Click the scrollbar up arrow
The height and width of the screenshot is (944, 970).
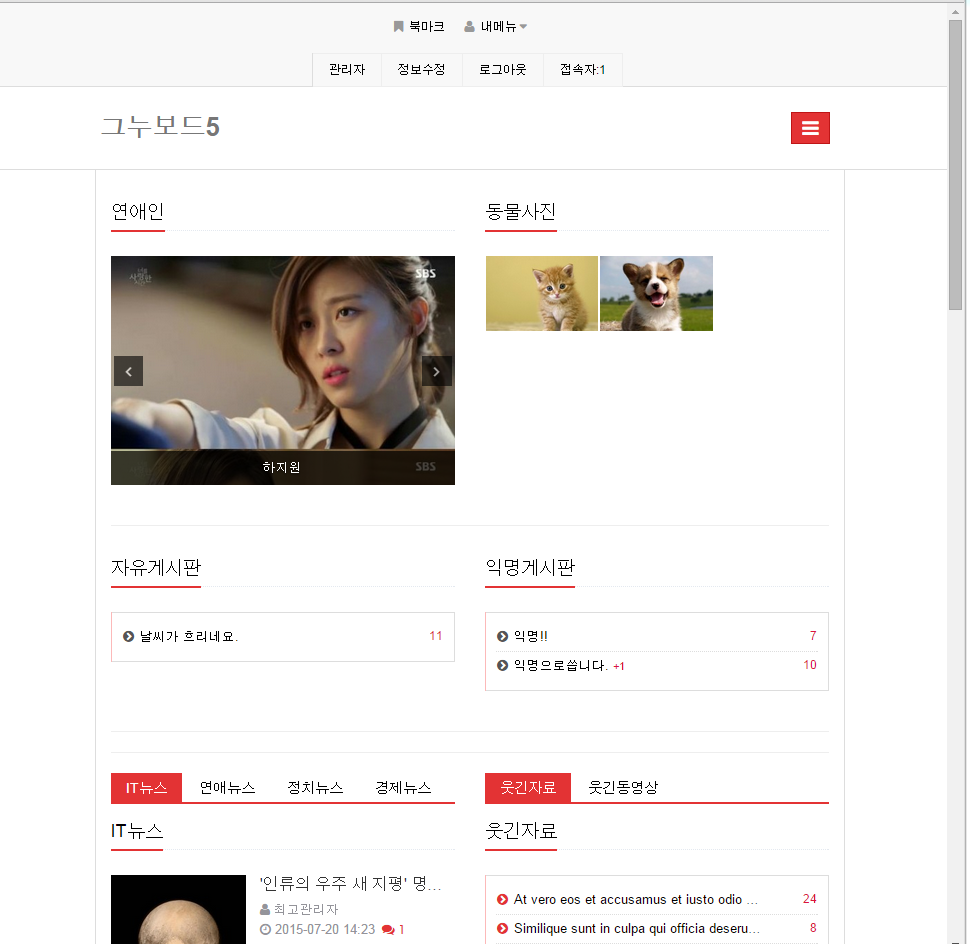(x=955, y=11)
